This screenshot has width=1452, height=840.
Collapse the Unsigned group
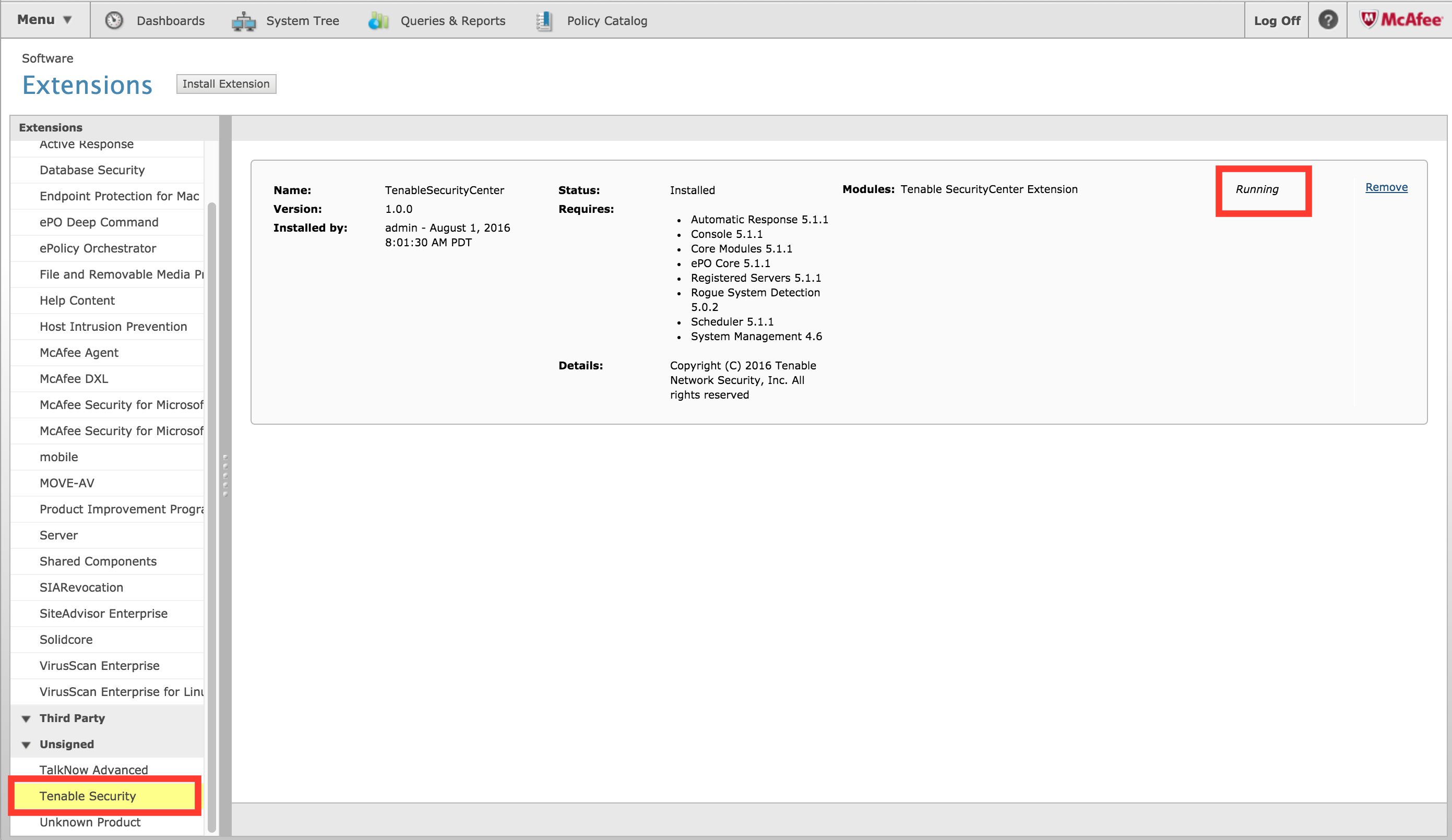pos(26,745)
